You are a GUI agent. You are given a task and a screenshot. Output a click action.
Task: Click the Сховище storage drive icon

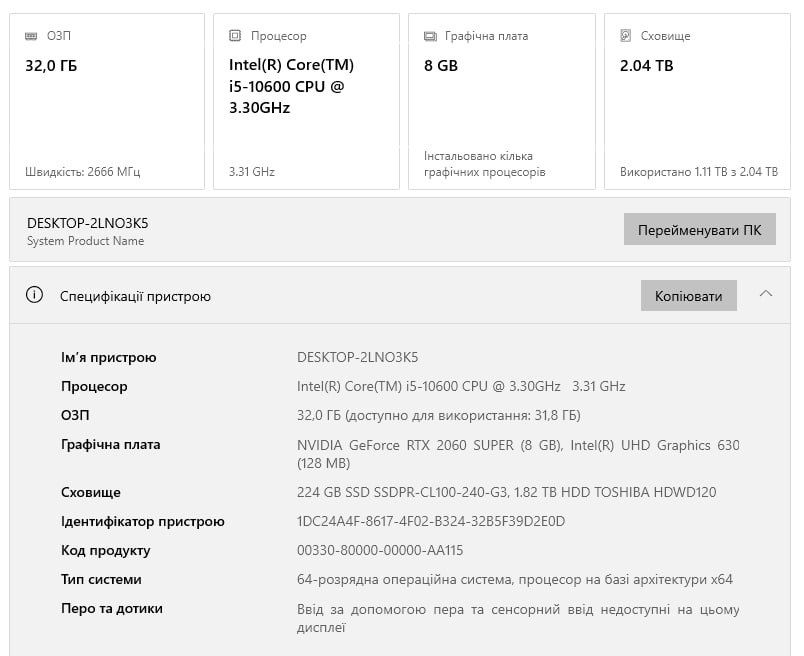(626, 36)
